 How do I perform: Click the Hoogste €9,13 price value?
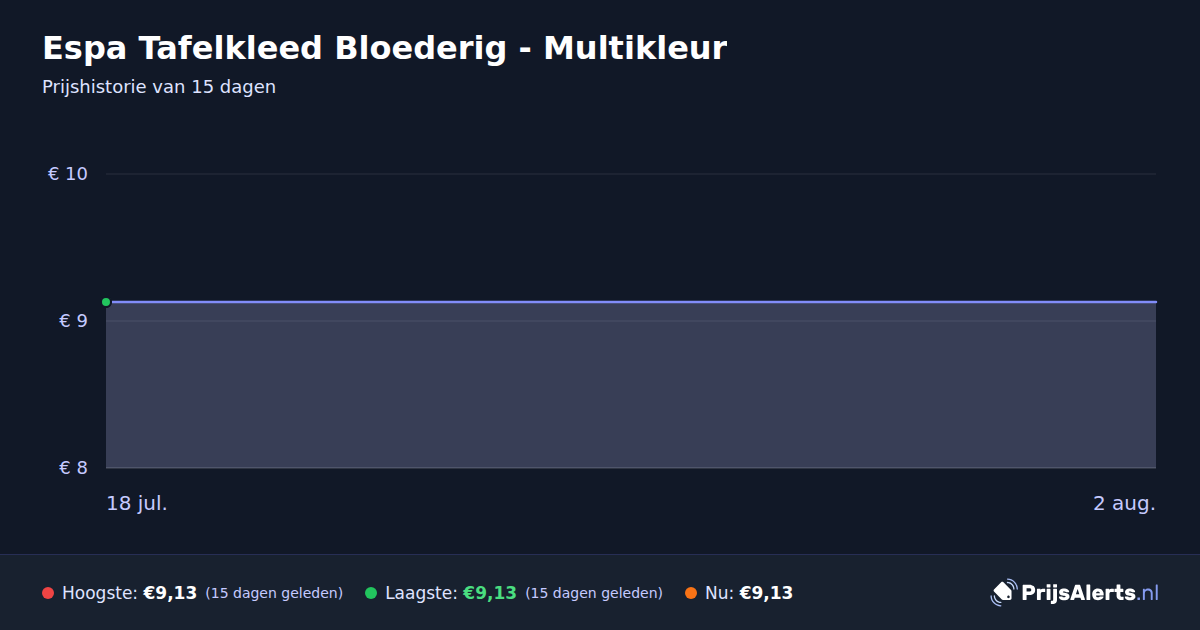pyautogui.click(x=170, y=593)
